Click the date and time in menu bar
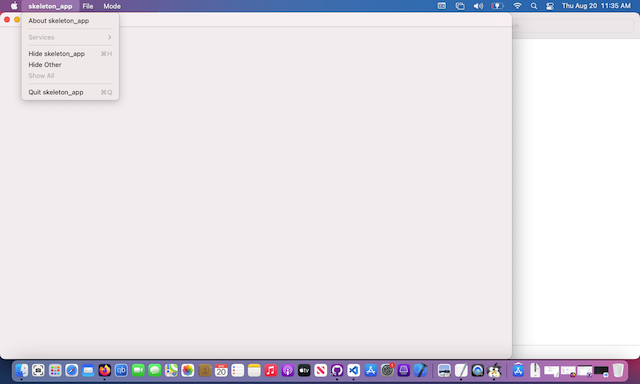 (596, 6)
